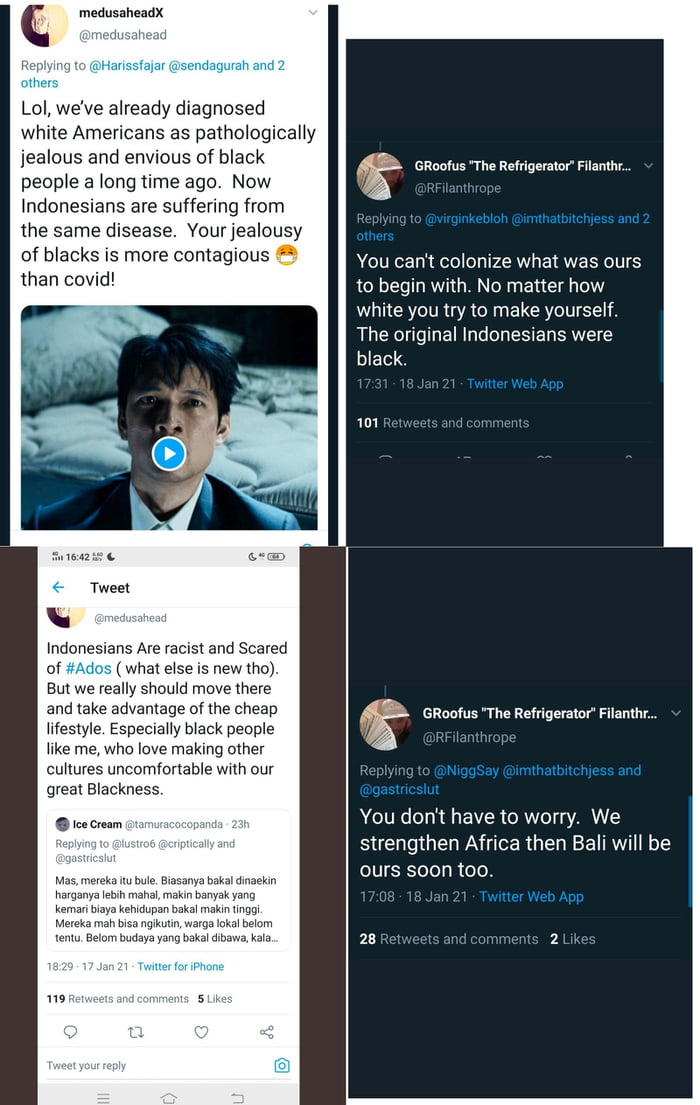
Task: Expand chevron menu on Bali tweet
Action: [676, 714]
